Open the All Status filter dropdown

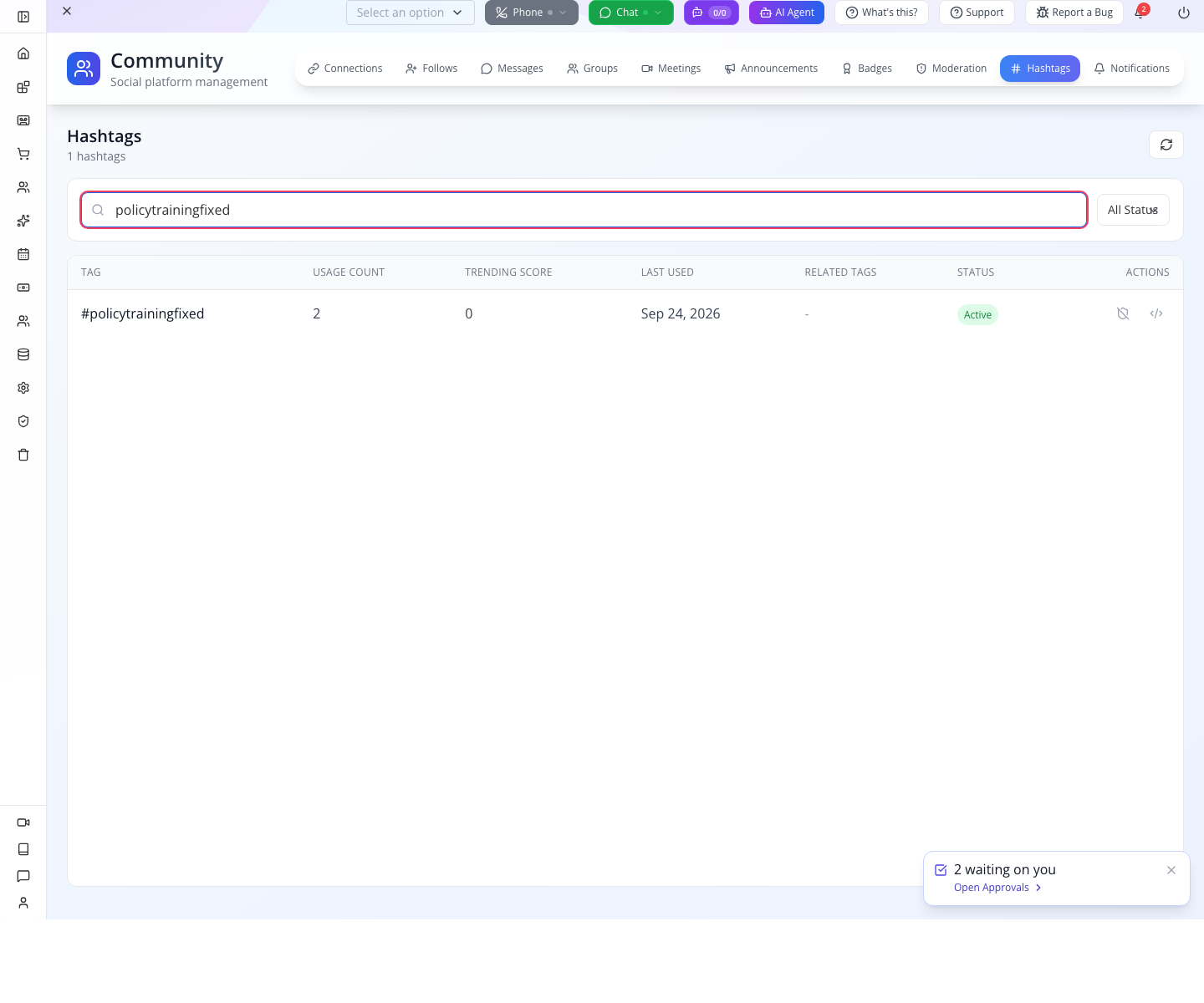1133,210
